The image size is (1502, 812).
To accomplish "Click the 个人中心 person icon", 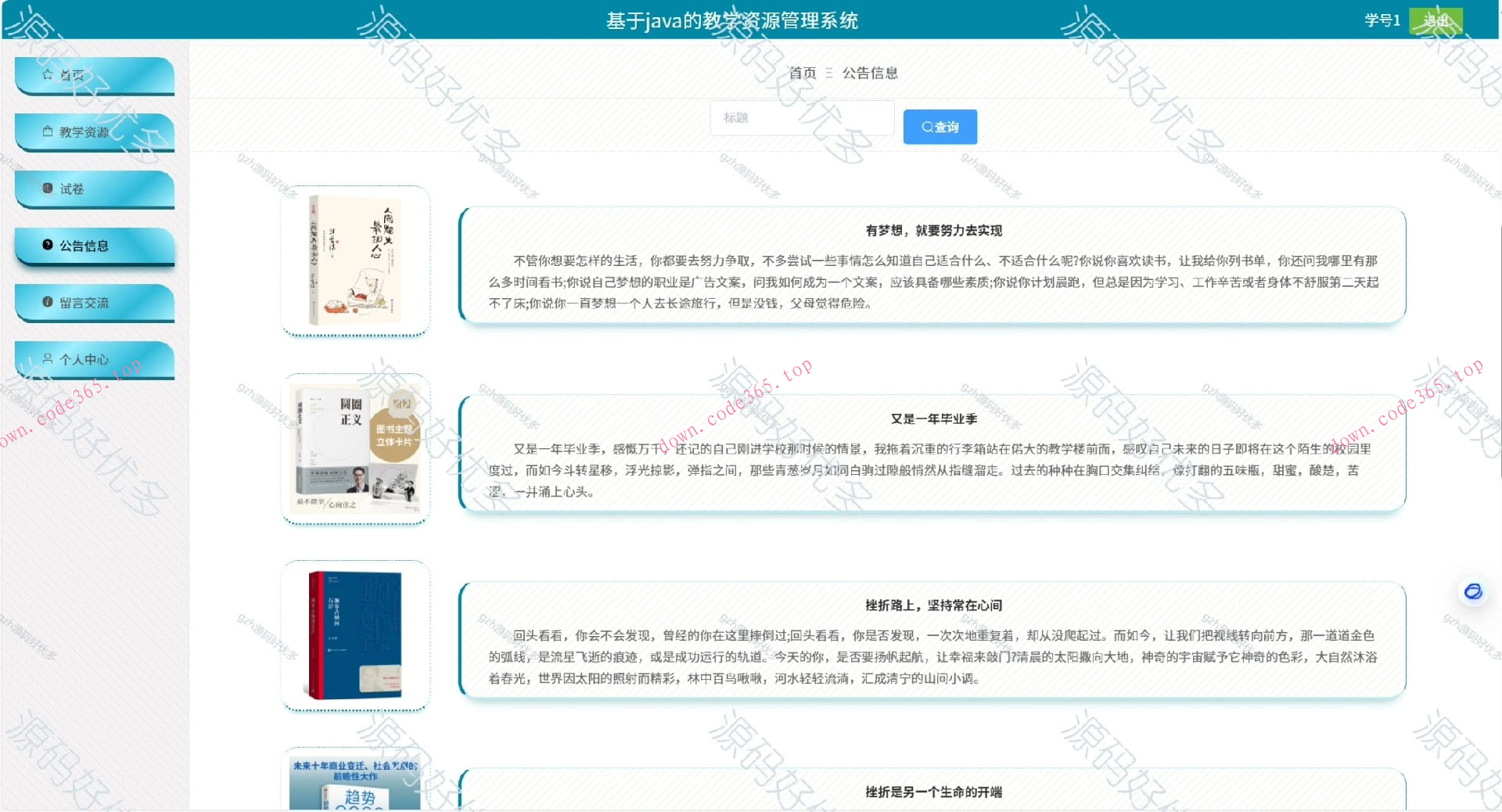I will click(46, 359).
